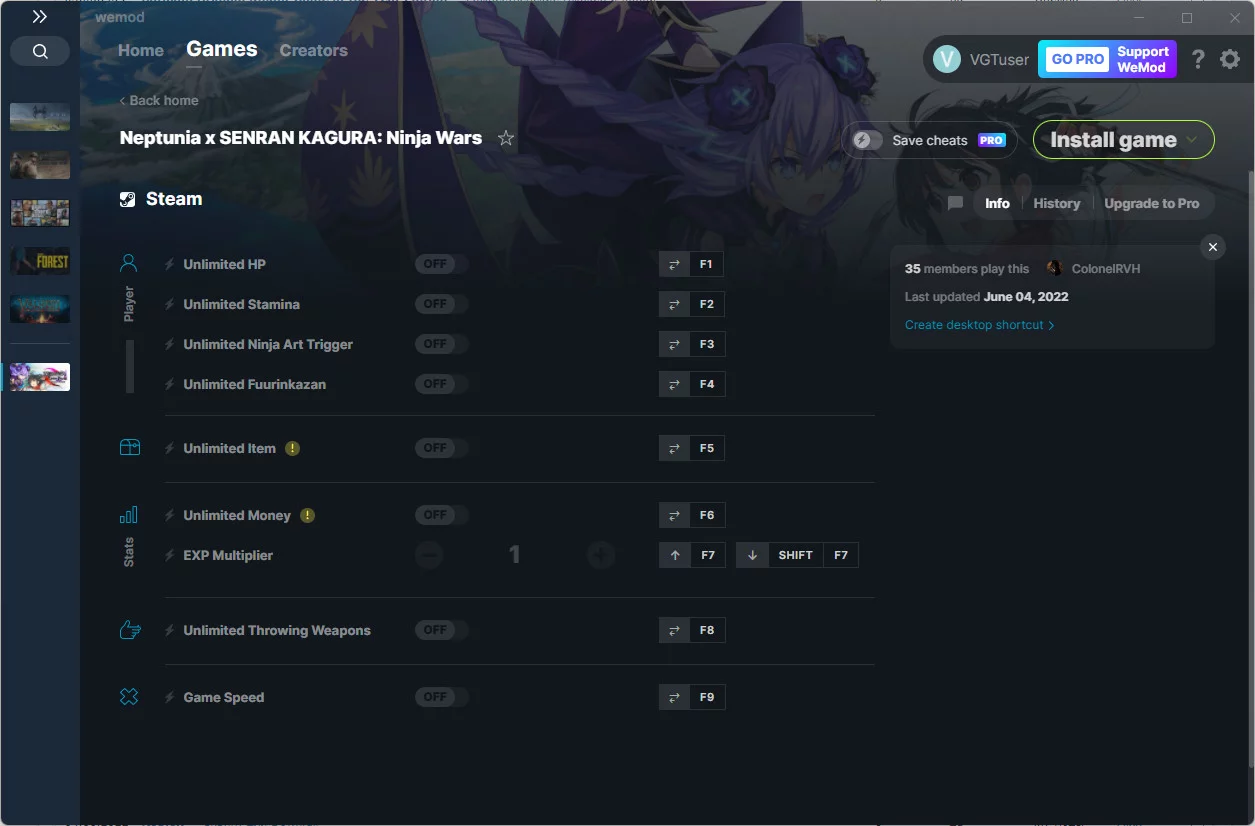Viewport: 1255px width, 826px height.
Task: Click the F3 hotkey swap icon
Action: [674, 344]
